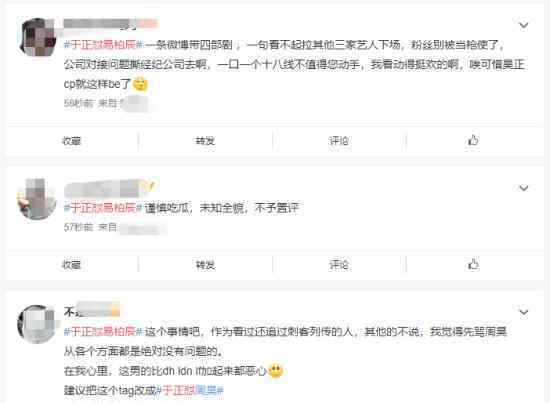Like the second post with thumbs-up icon
Viewport: 550px width, 403px height.
[473, 264]
